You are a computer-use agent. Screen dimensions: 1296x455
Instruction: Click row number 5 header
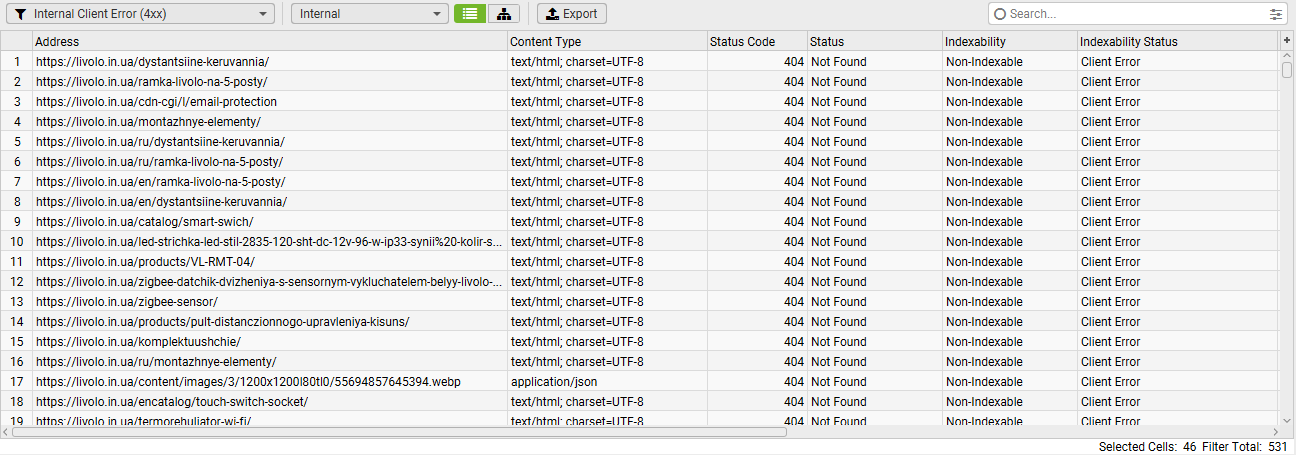point(16,142)
